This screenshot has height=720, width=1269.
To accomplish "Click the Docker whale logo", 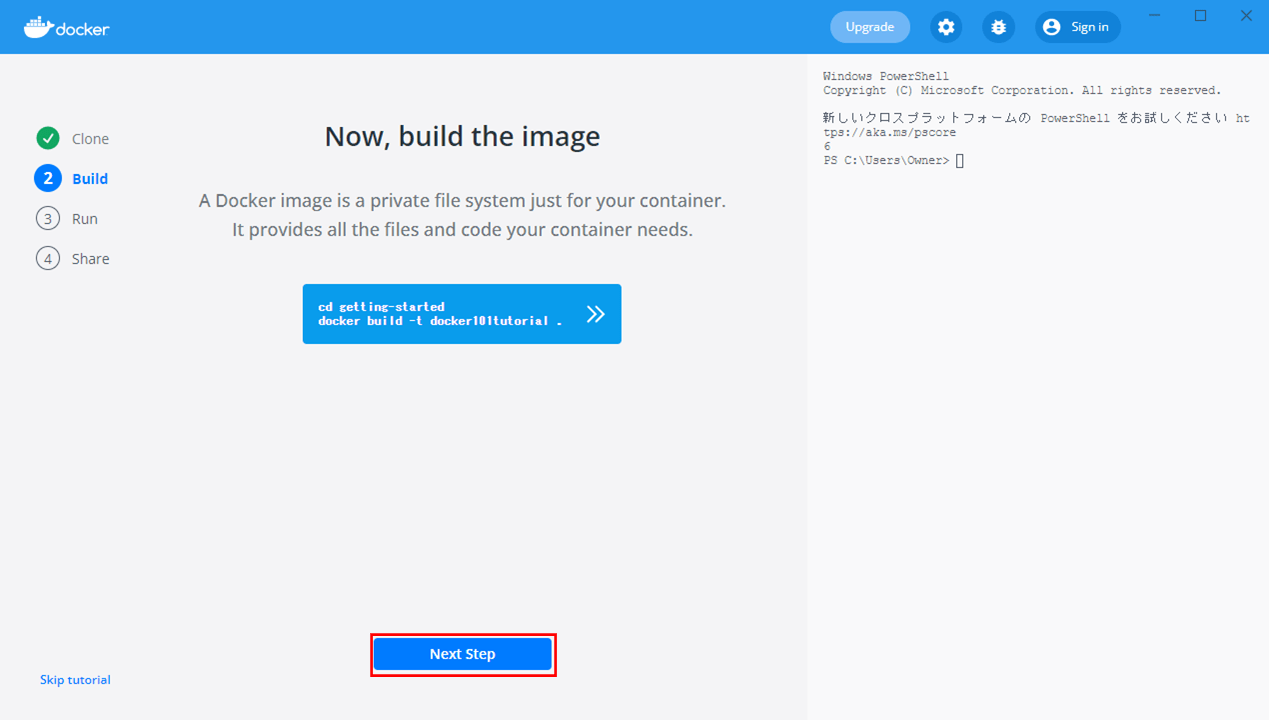I will pos(66,27).
